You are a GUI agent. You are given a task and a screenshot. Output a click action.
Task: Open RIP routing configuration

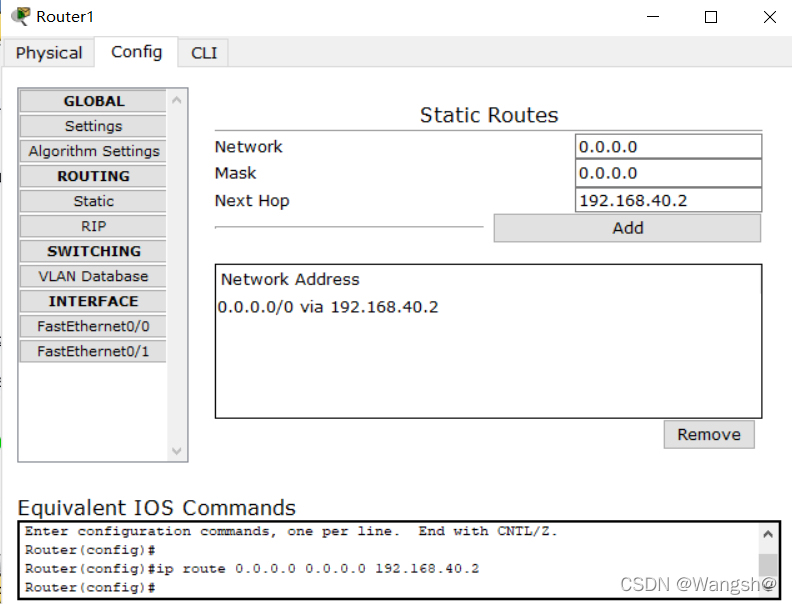coord(93,226)
